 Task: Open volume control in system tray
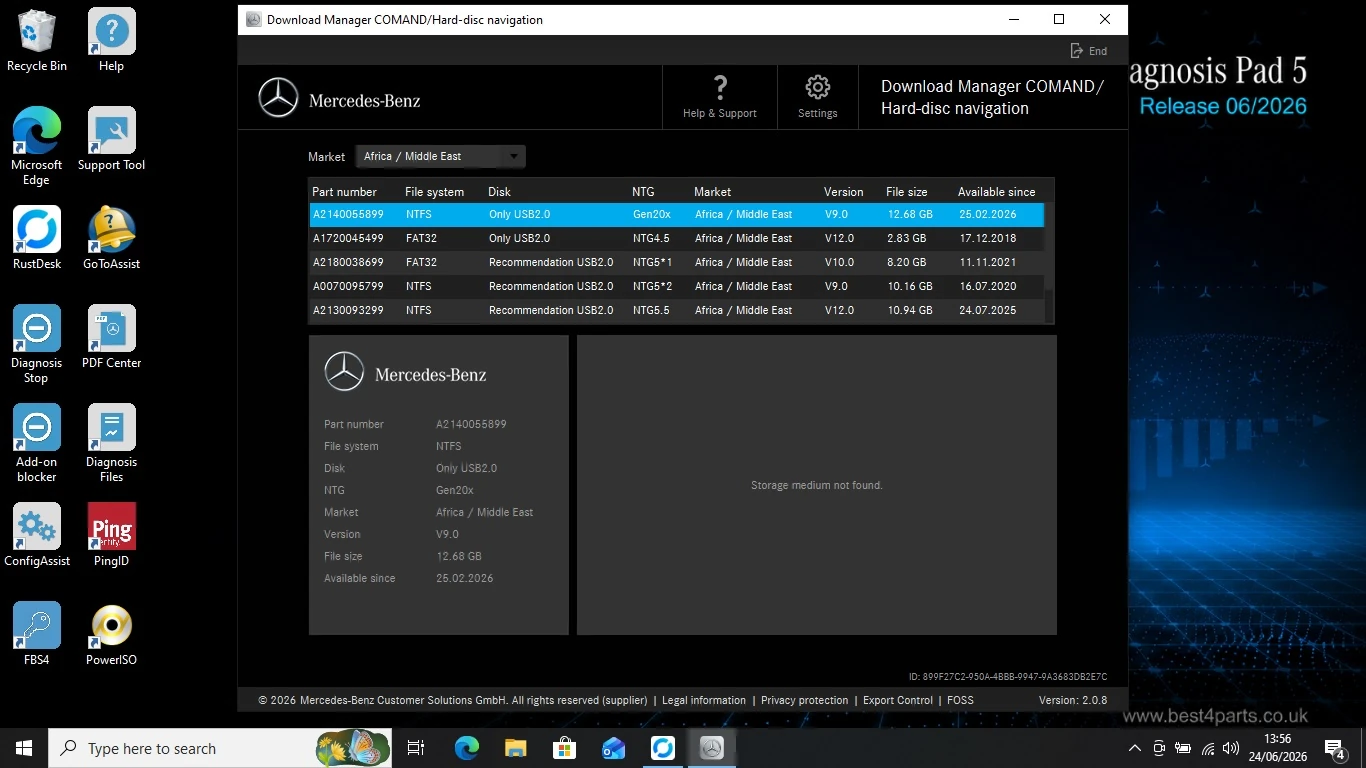pos(1231,748)
